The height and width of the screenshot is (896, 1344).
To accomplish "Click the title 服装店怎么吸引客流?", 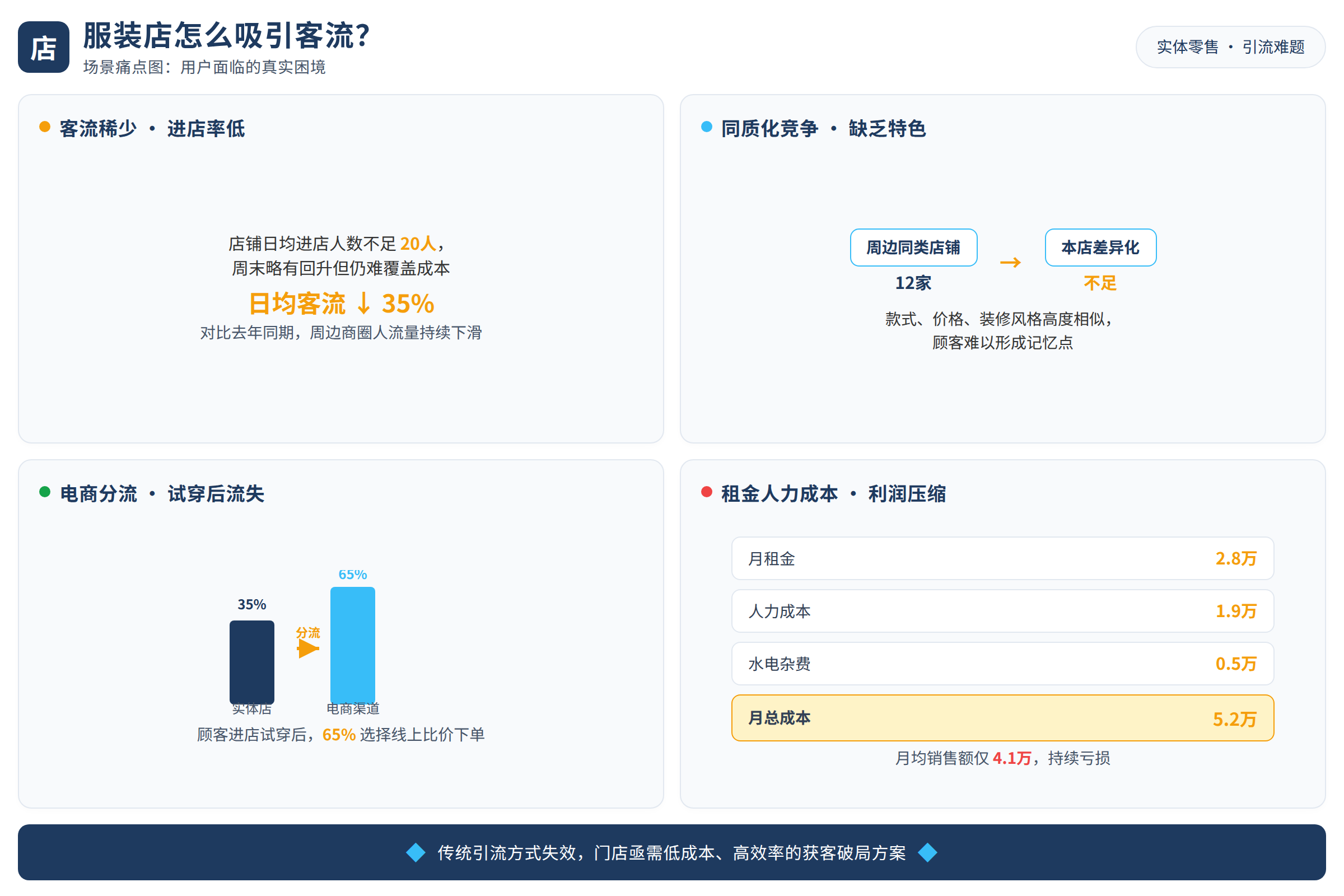I will click(227, 35).
